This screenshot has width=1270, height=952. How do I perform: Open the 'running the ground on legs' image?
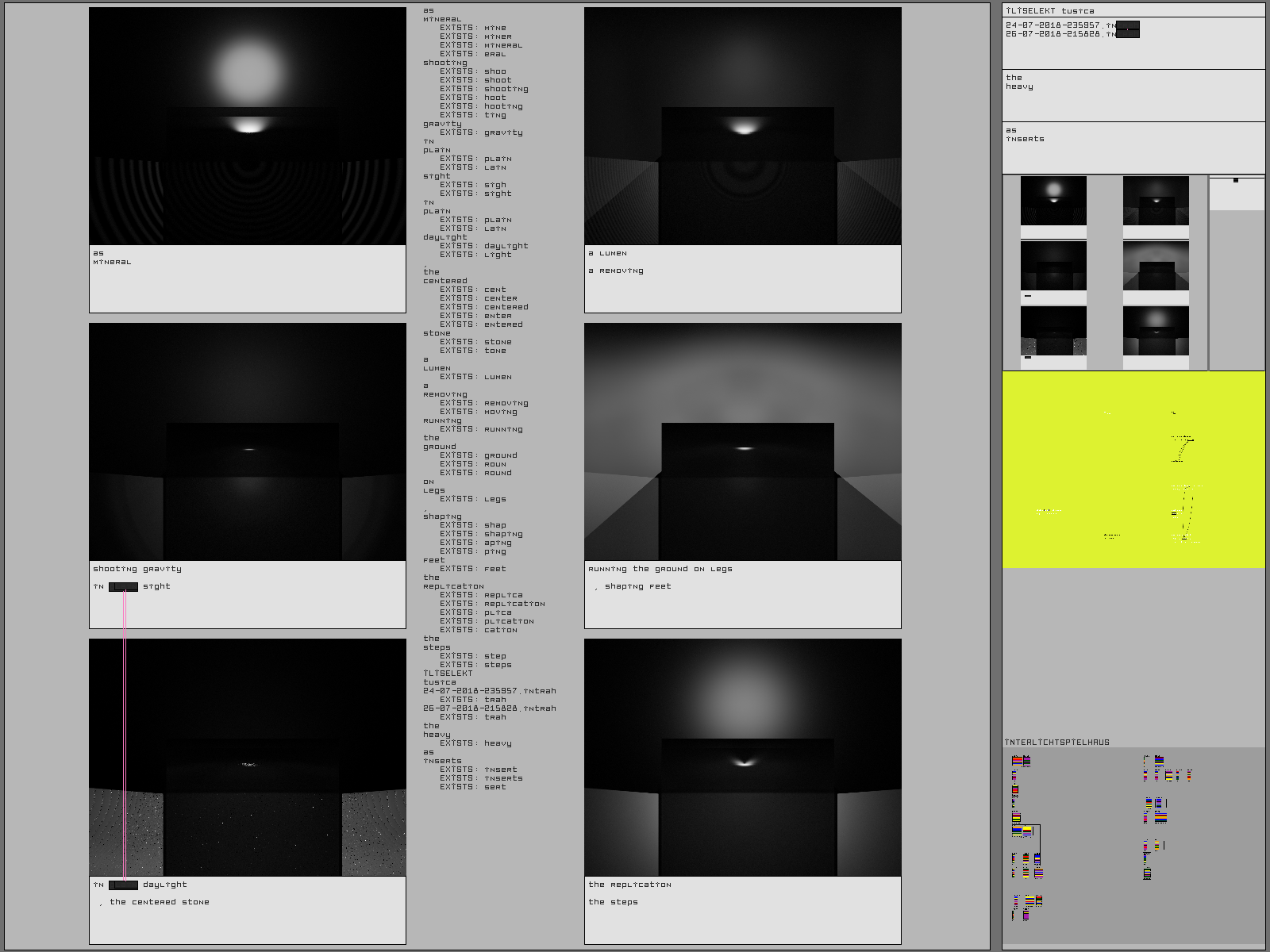(x=743, y=442)
